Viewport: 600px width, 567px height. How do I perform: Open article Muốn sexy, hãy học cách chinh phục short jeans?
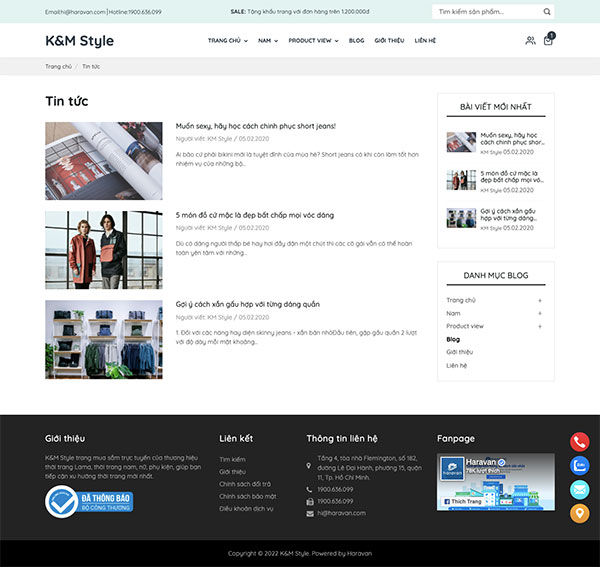256,126
